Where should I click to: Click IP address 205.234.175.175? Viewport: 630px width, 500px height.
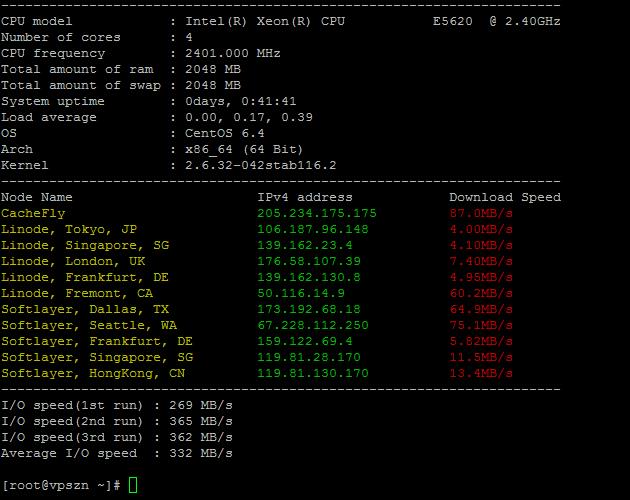click(x=317, y=213)
